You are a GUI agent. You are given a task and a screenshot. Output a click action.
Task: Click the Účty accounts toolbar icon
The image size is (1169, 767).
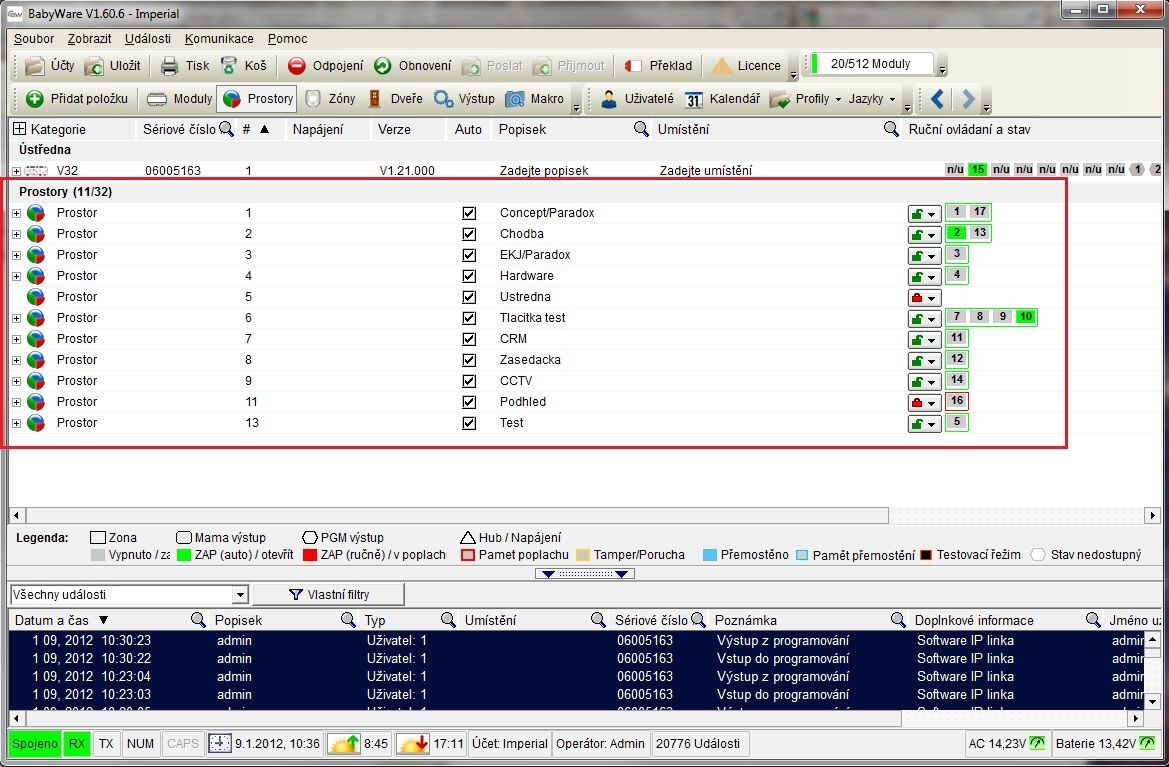pos(36,66)
